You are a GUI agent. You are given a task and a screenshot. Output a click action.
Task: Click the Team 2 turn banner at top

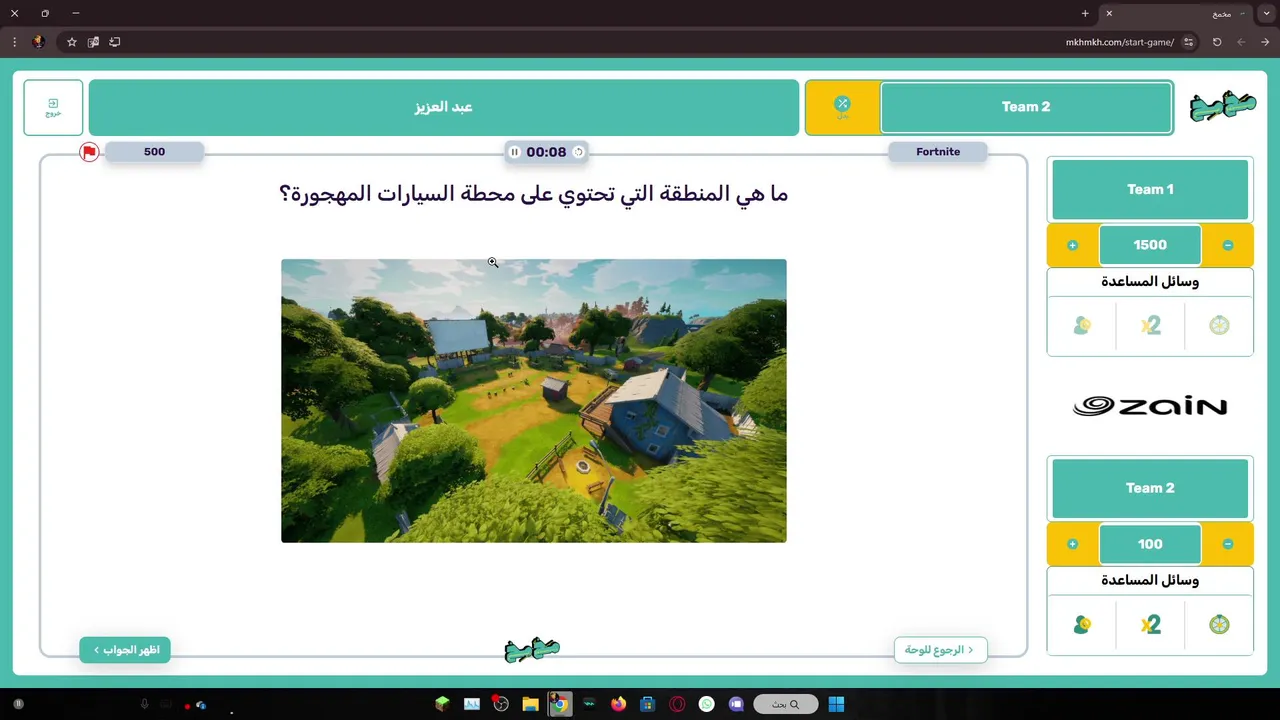click(x=1026, y=107)
